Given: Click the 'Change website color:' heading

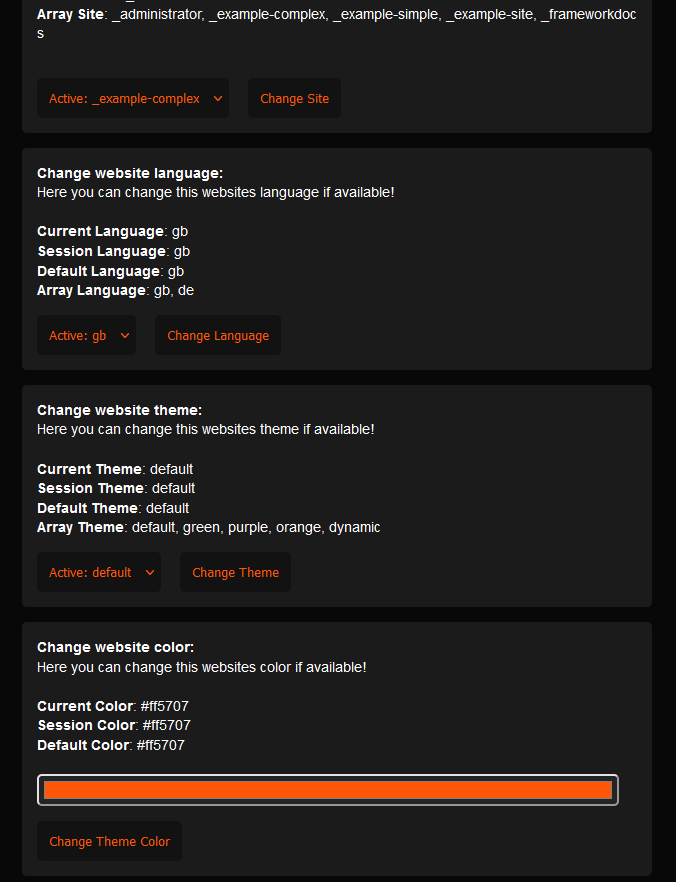Looking at the screenshot, I should tap(116, 647).
